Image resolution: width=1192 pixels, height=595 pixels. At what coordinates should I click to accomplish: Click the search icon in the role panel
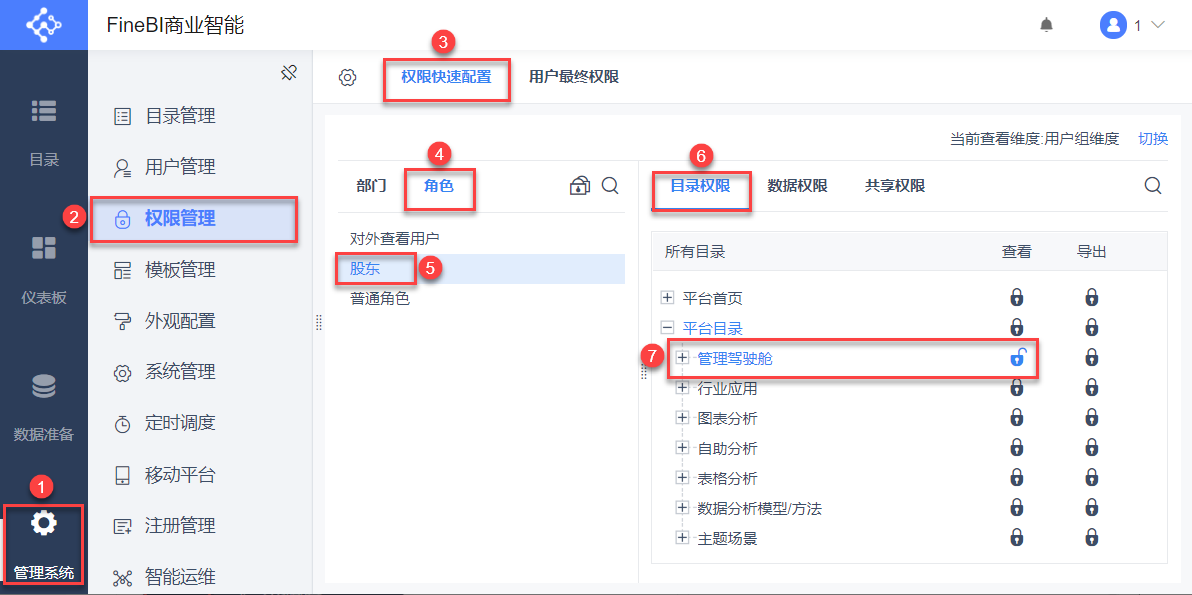pyautogui.click(x=610, y=186)
